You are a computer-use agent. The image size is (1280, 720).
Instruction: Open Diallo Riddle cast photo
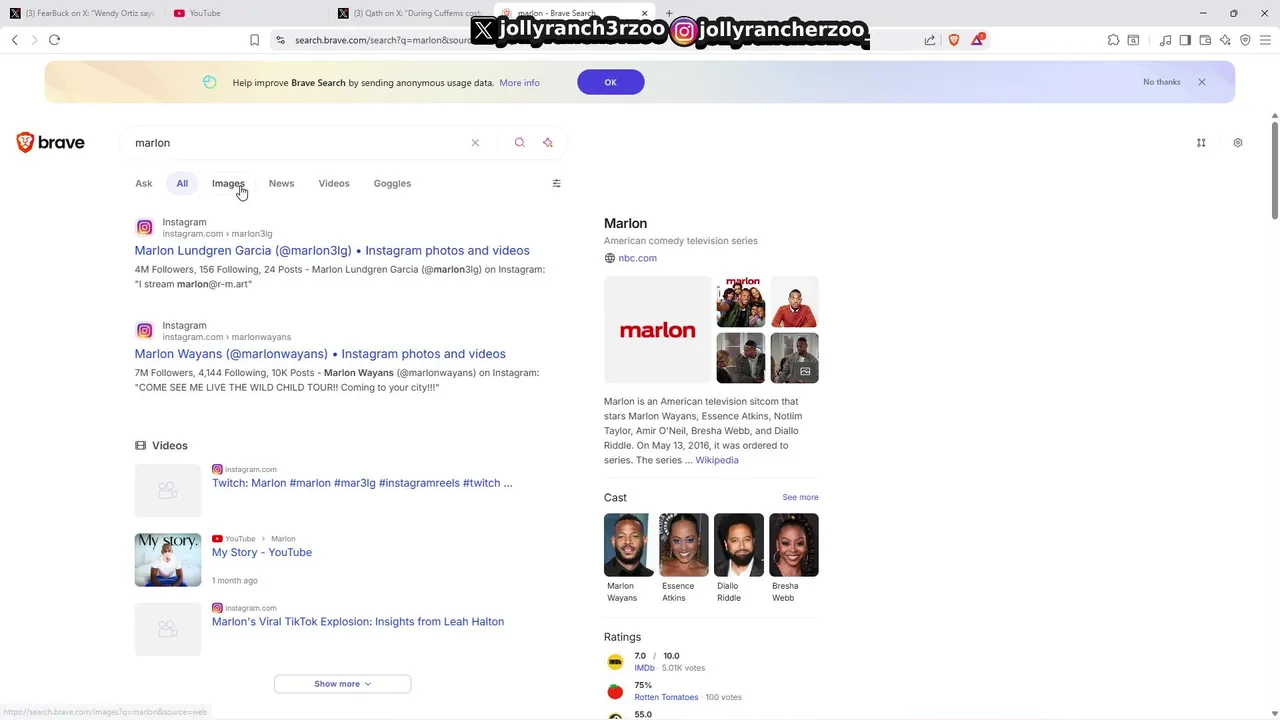(x=739, y=545)
